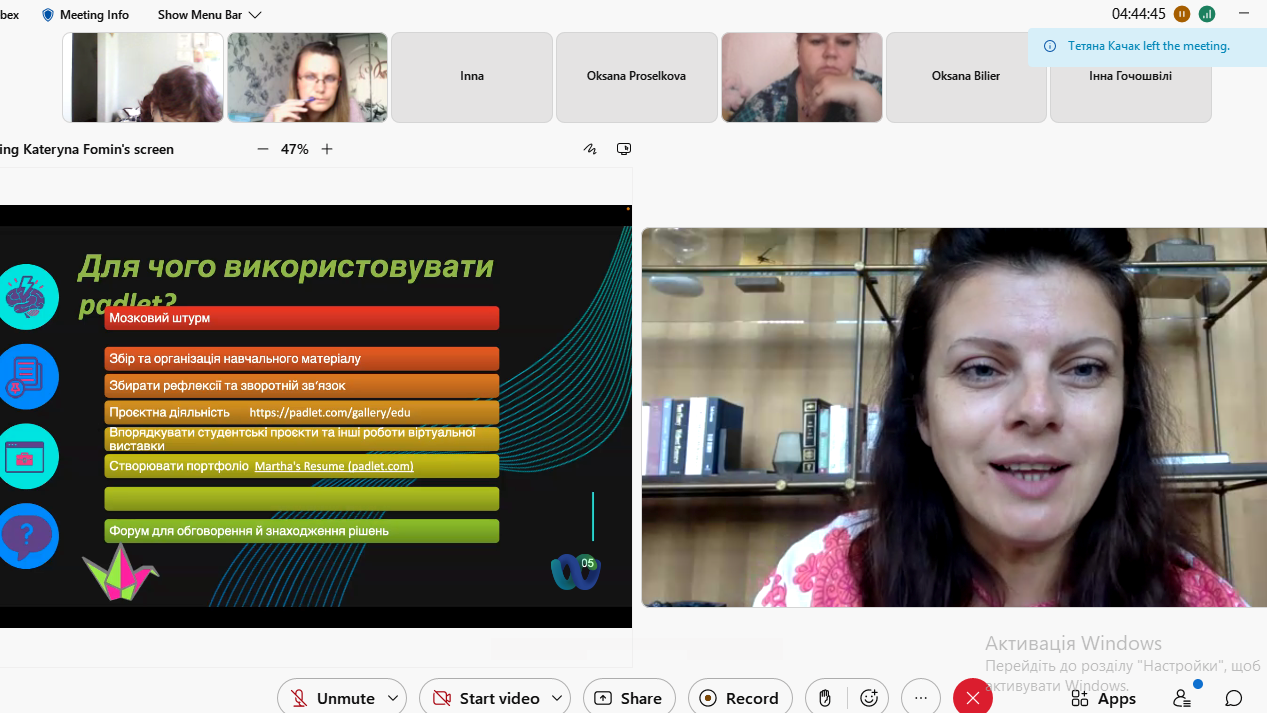Click the raise hand icon

[x=825, y=698]
